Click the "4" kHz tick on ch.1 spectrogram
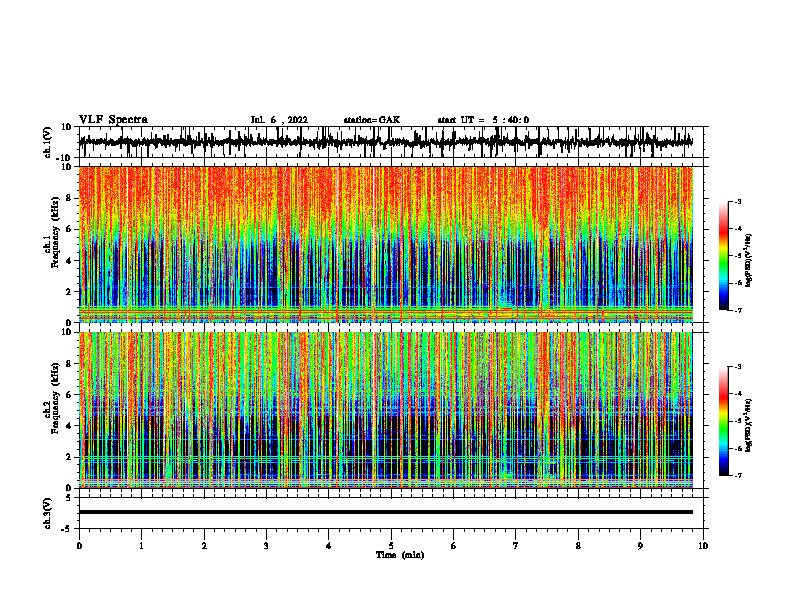The width and height of the screenshot is (792, 612). (x=69, y=261)
